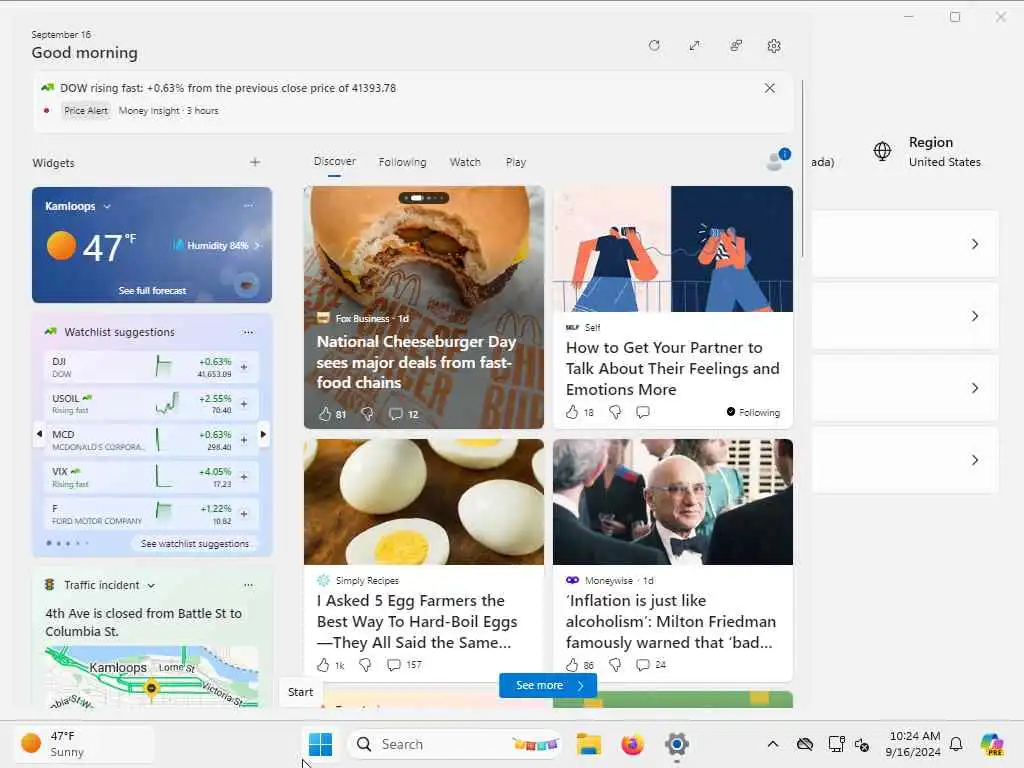The width and height of the screenshot is (1024, 768).
Task: Open File Explorer from taskbar
Action: [x=588, y=744]
